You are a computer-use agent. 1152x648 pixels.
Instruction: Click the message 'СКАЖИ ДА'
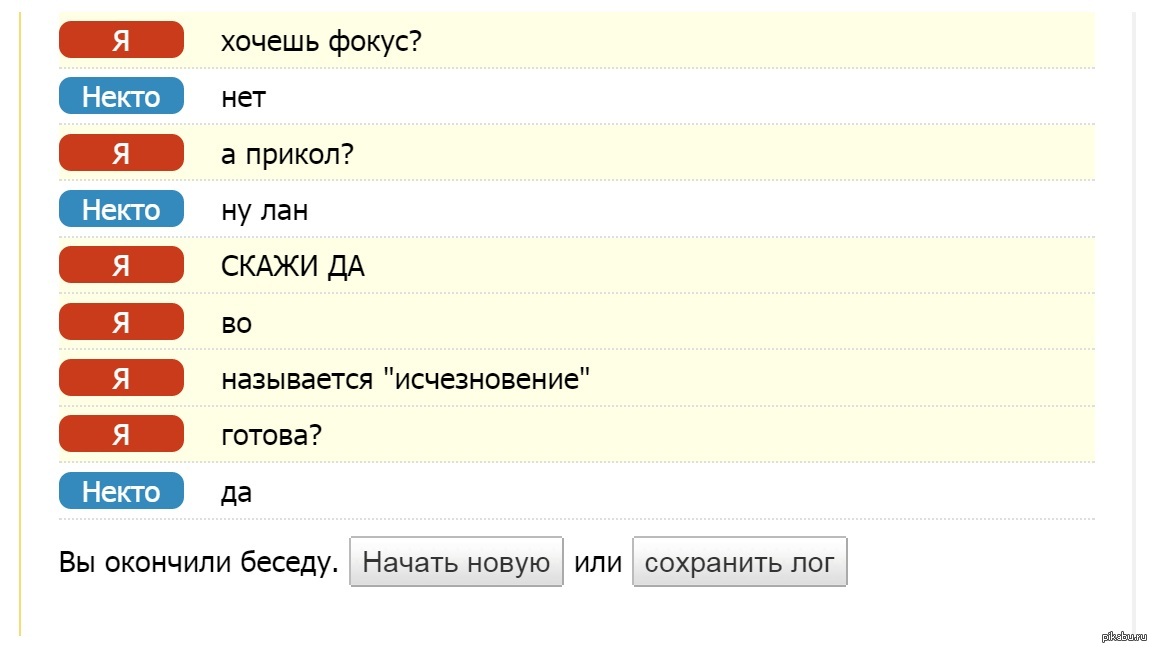292,266
